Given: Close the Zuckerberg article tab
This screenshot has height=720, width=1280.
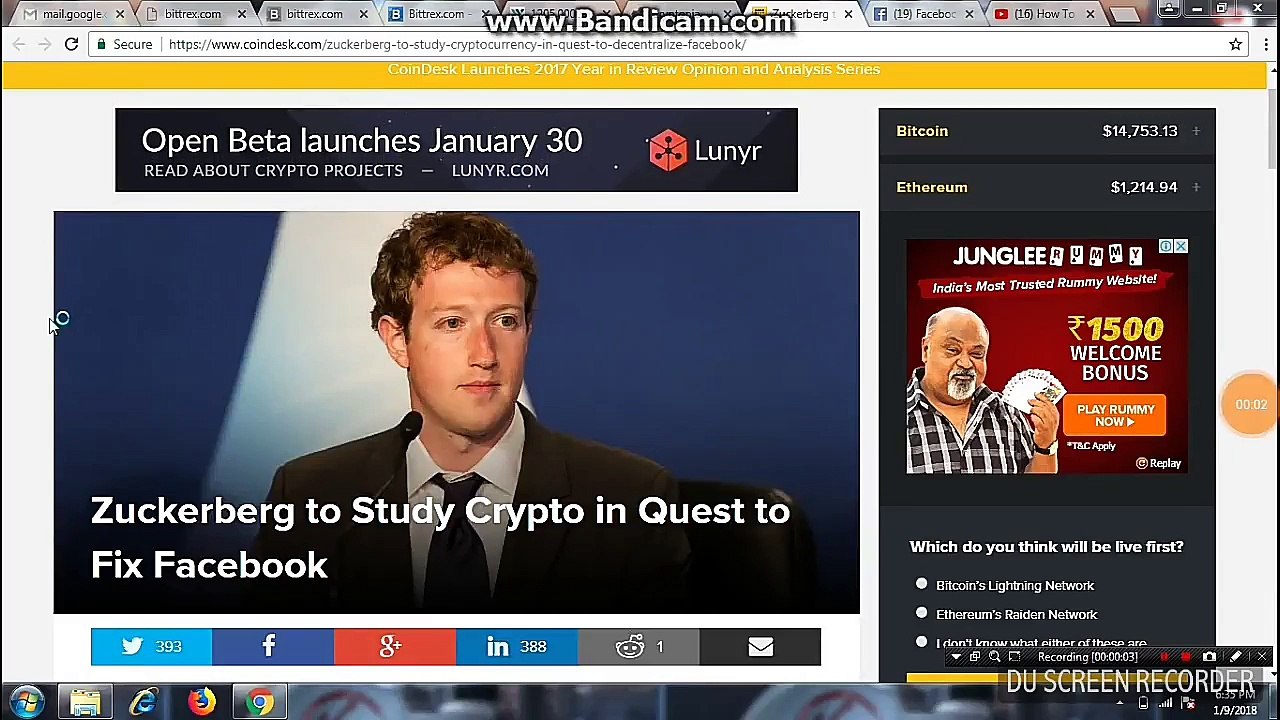Looking at the screenshot, I should coord(848,14).
